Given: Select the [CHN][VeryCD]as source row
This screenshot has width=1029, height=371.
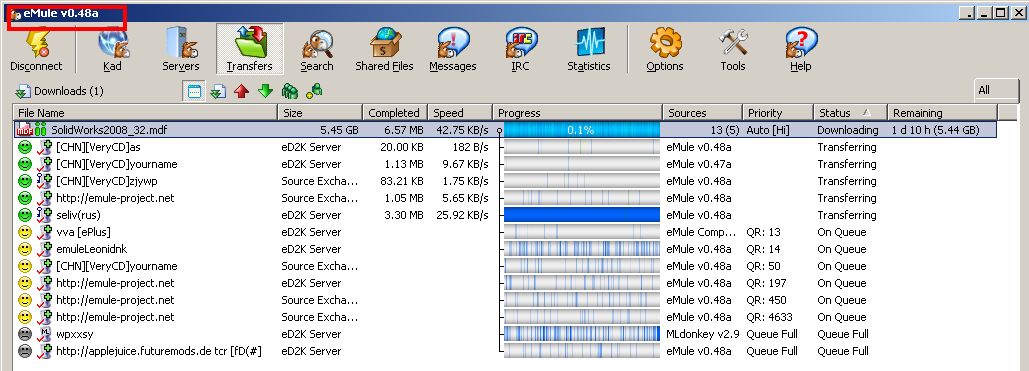Looking at the screenshot, I should pyautogui.click(x=505, y=147).
